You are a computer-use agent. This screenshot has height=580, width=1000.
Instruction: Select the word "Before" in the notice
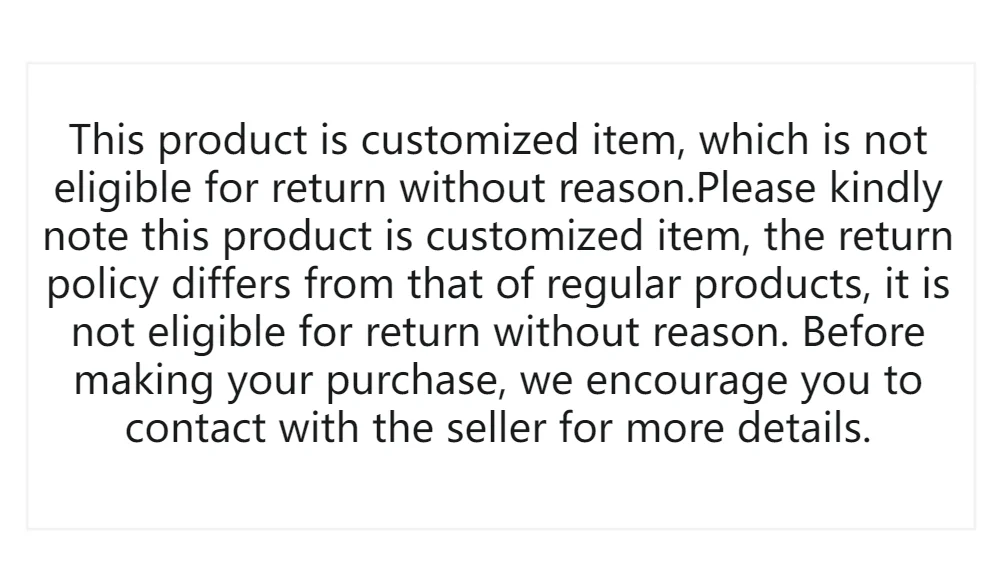click(x=864, y=332)
